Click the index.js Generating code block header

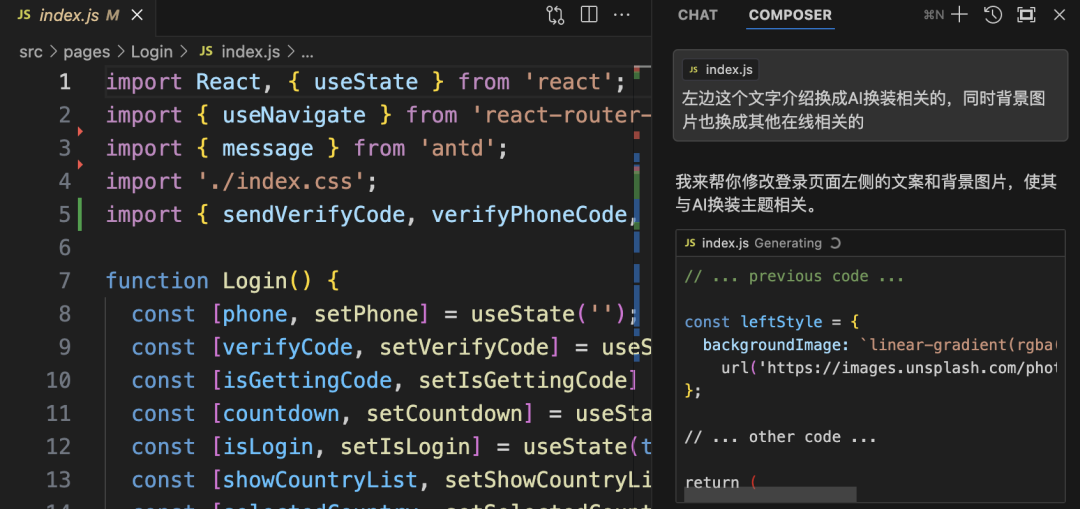coord(870,243)
